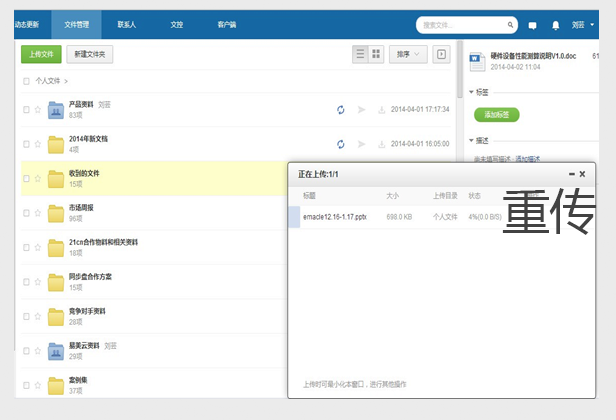Open the notifications bell icon
The width and height of the screenshot is (616, 420).
556,25
